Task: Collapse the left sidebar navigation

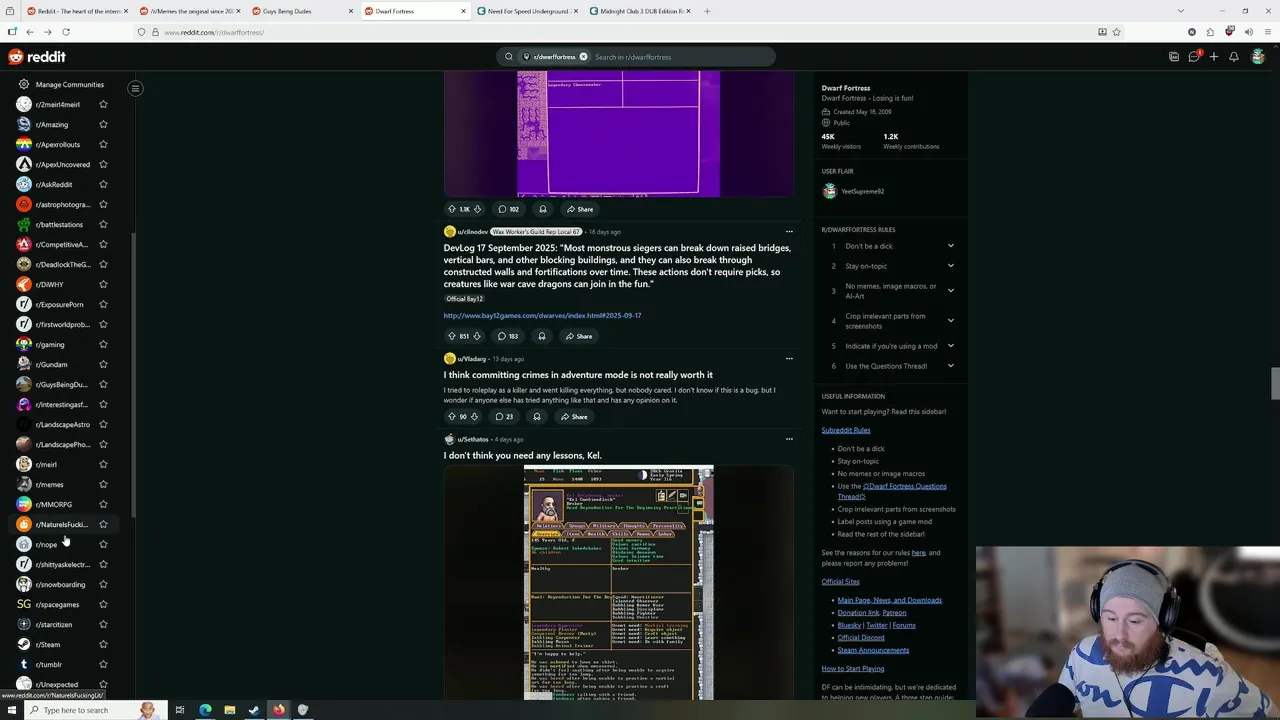Action: point(135,88)
